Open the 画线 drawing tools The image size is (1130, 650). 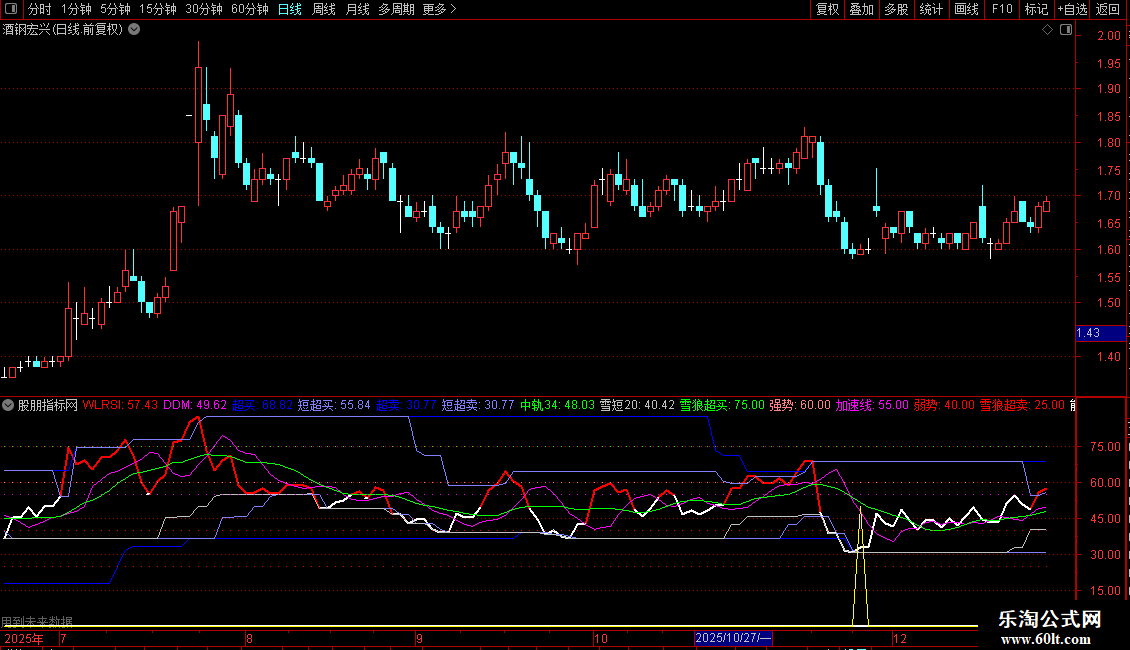point(966,10)
